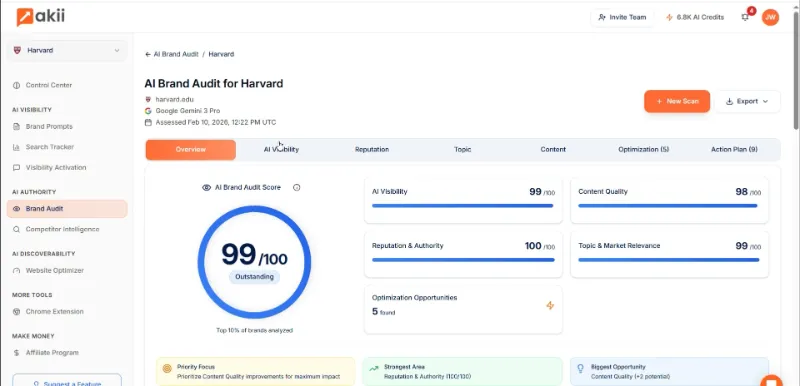
Task: Click the harvard.edu domain text
Action: click(174, 99)
